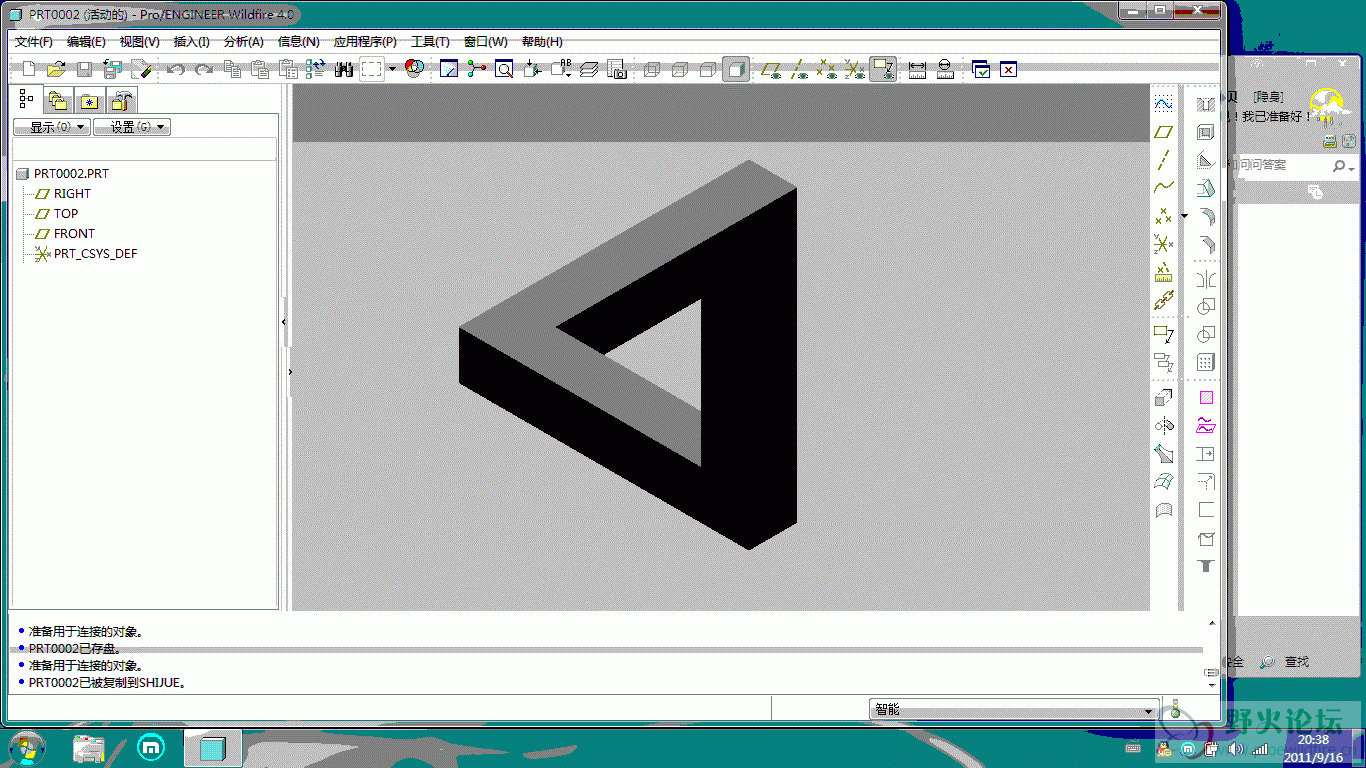1366x768 pixels.
Task: Open the 插入(I) menu
Action: (x=192, y=42)
